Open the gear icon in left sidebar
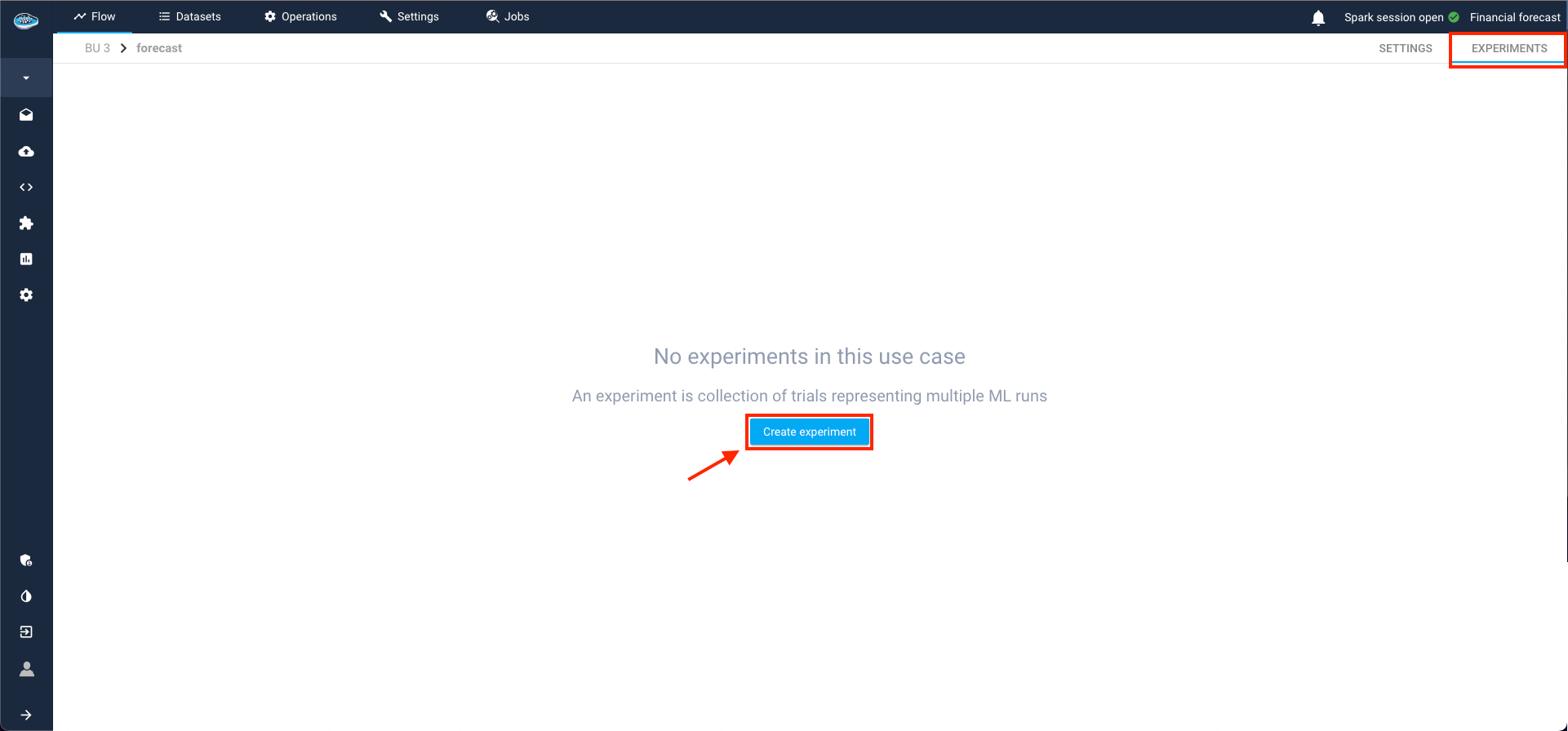 pos(26,295)
